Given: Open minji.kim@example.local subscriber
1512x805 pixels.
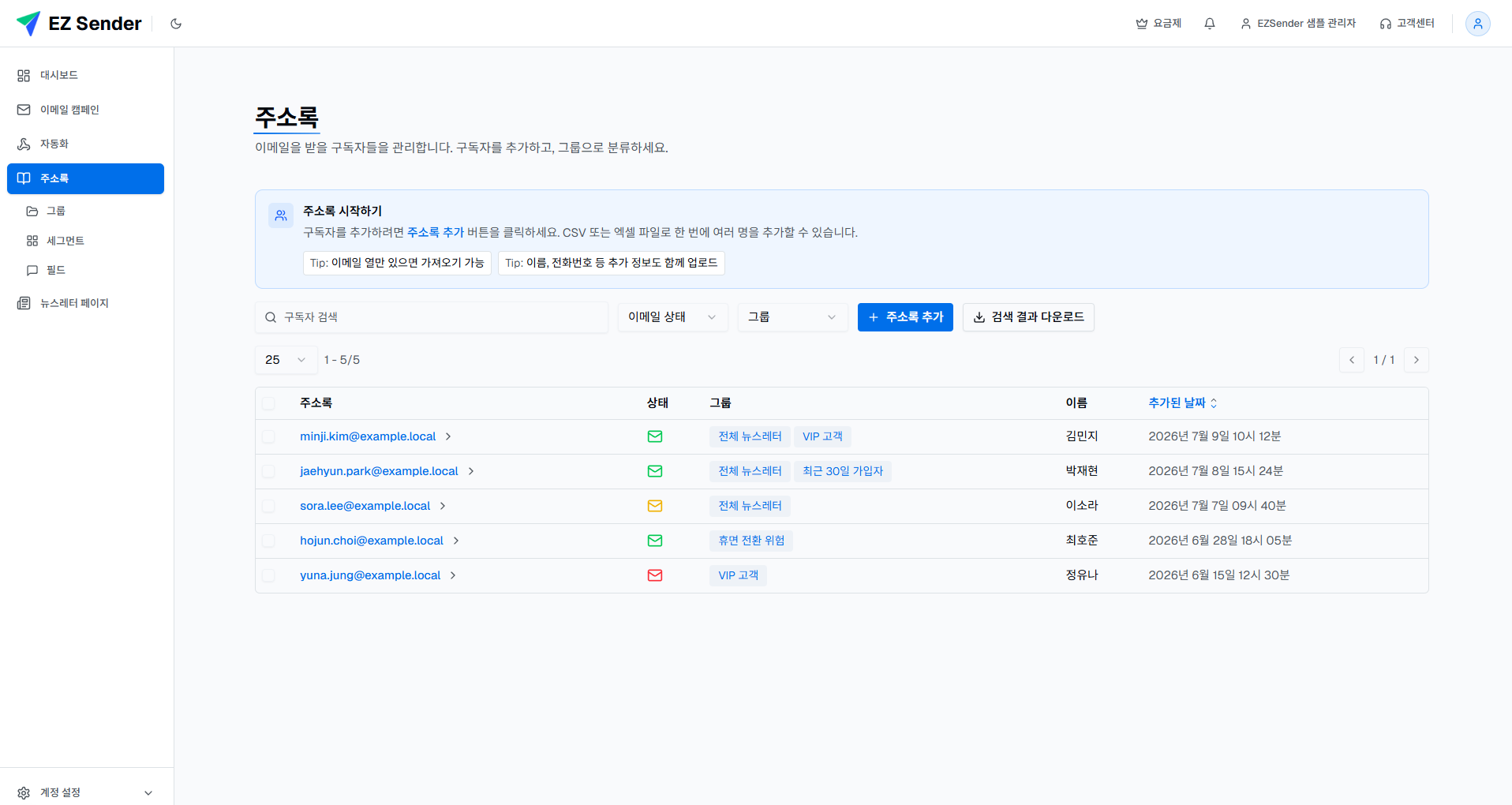Looking at the screenshot, I should [x=368, y=436].
